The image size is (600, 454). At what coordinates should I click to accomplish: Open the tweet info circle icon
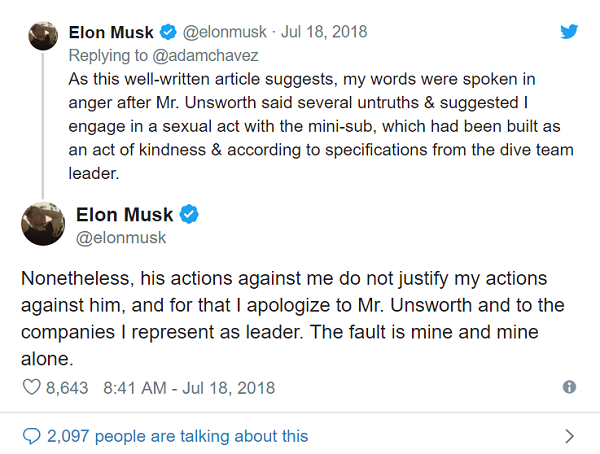(569, 387)
